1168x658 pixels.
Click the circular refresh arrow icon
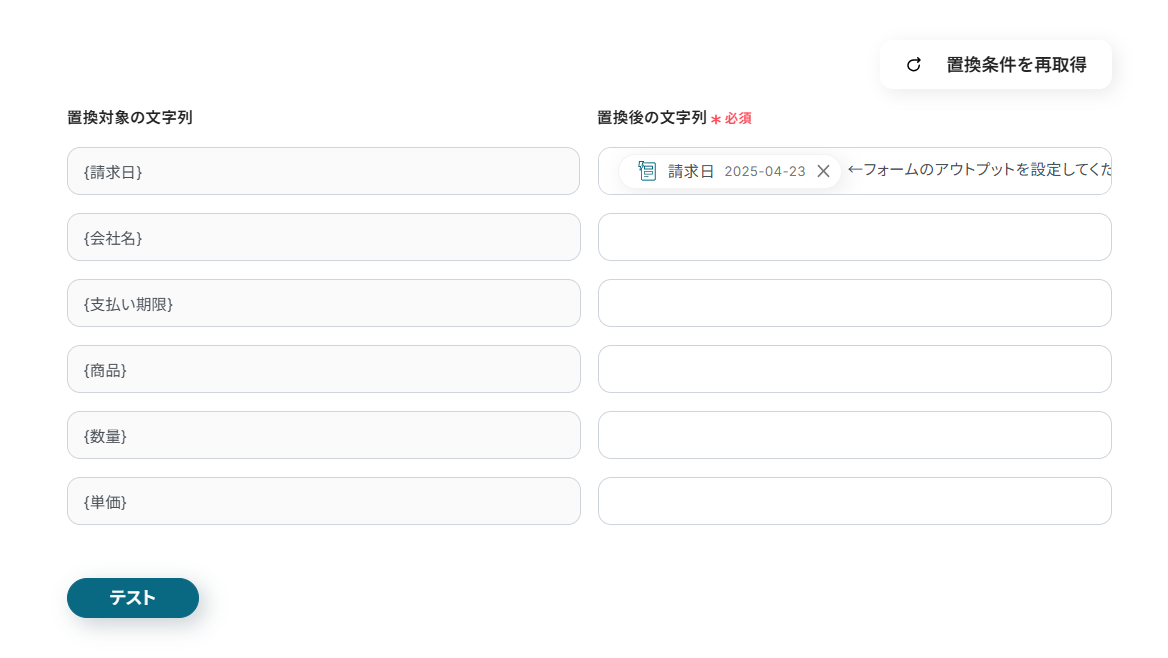tap(914, 65)
